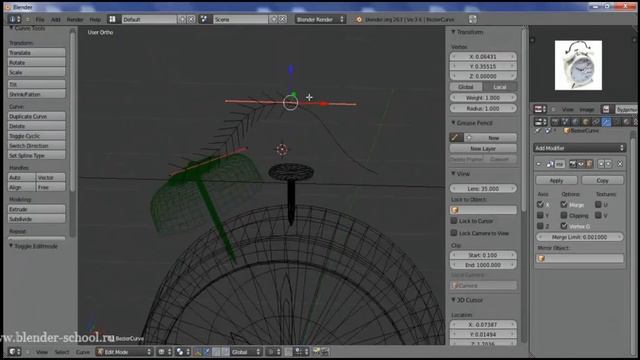
Task: Open the Add Modifier dropdown
Action: (580, 148)
